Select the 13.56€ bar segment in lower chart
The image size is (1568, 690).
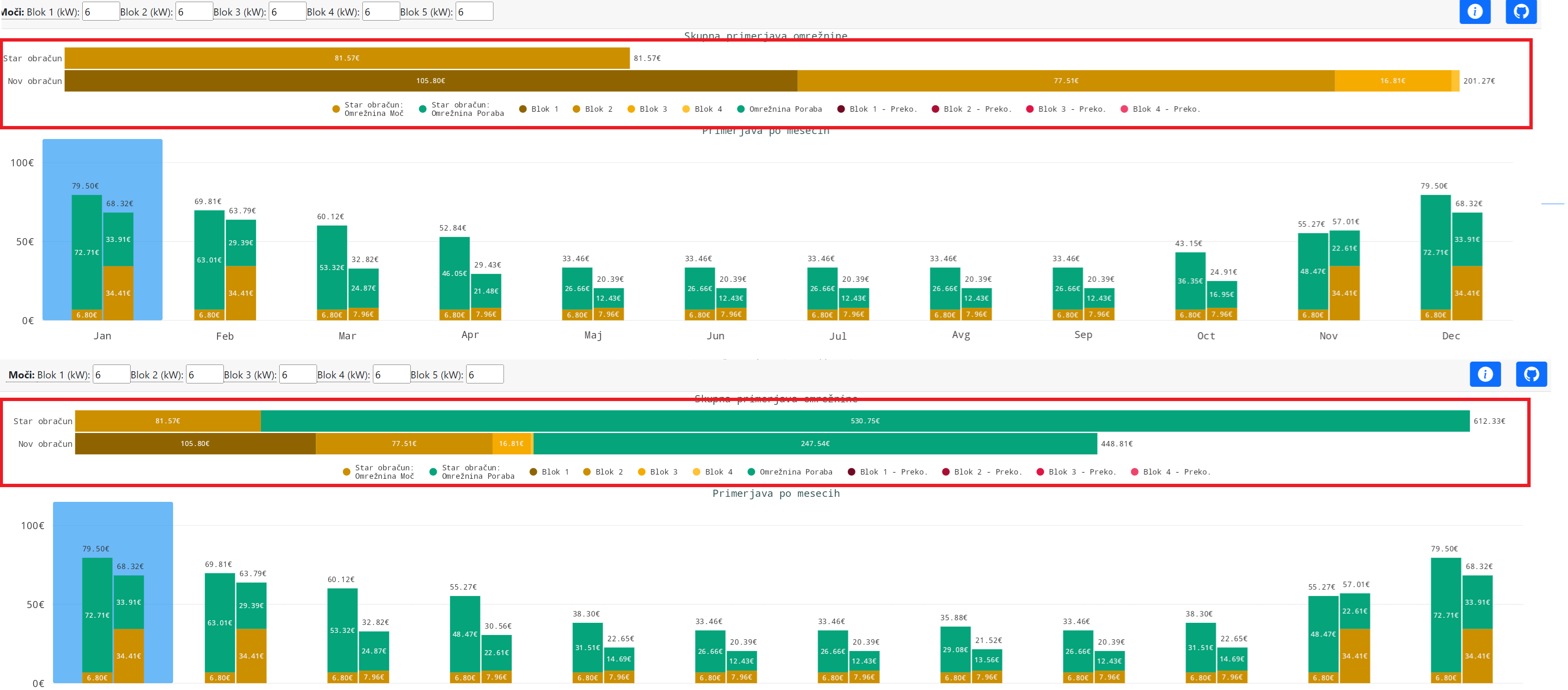coord(987,660)
